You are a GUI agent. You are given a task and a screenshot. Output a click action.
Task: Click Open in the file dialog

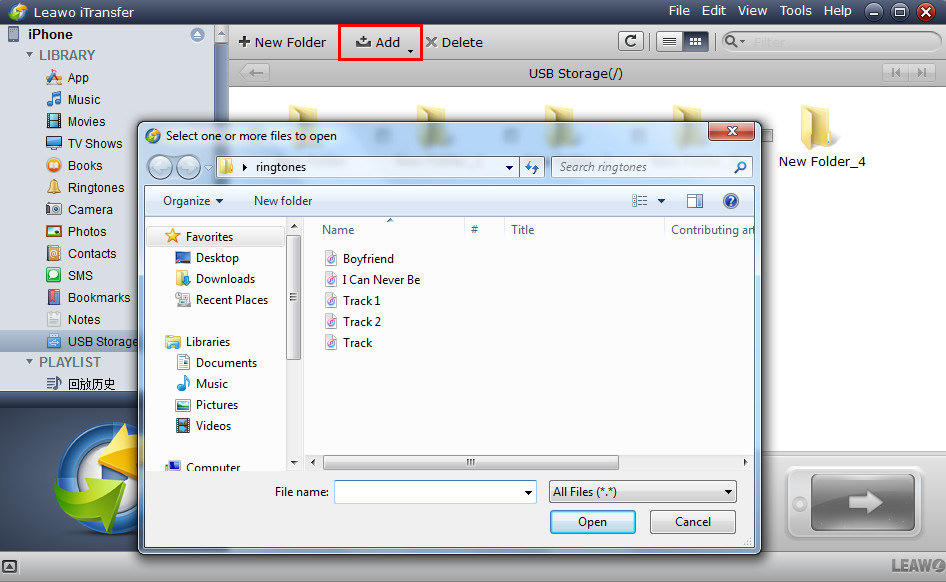click(592, 522)
